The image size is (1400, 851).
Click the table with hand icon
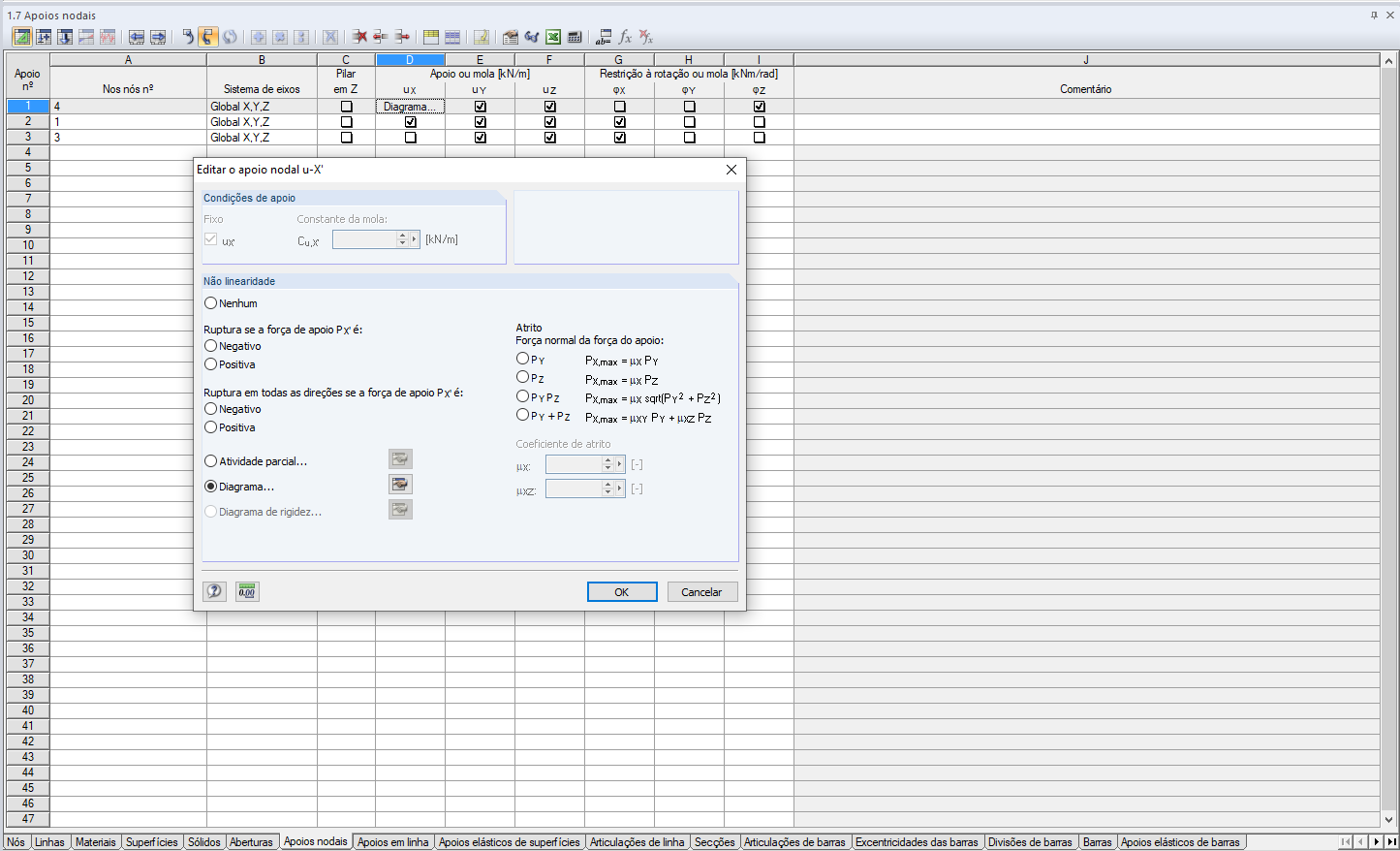(511, 37)
